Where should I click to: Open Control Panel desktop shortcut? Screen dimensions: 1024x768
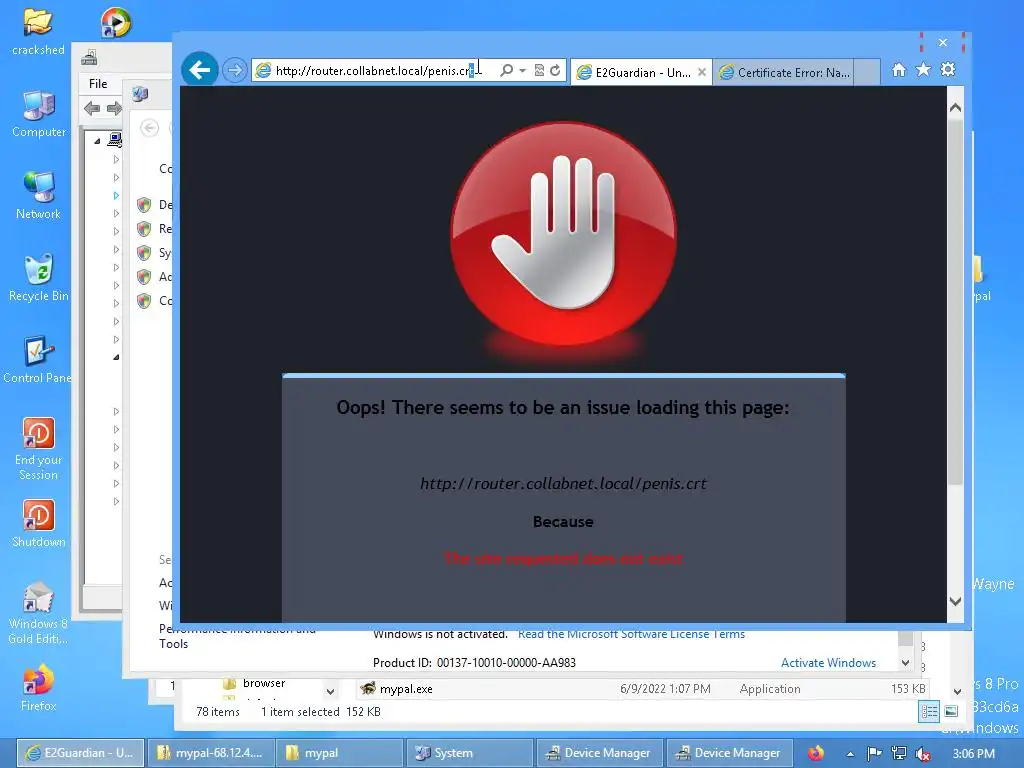pos(37,360)
